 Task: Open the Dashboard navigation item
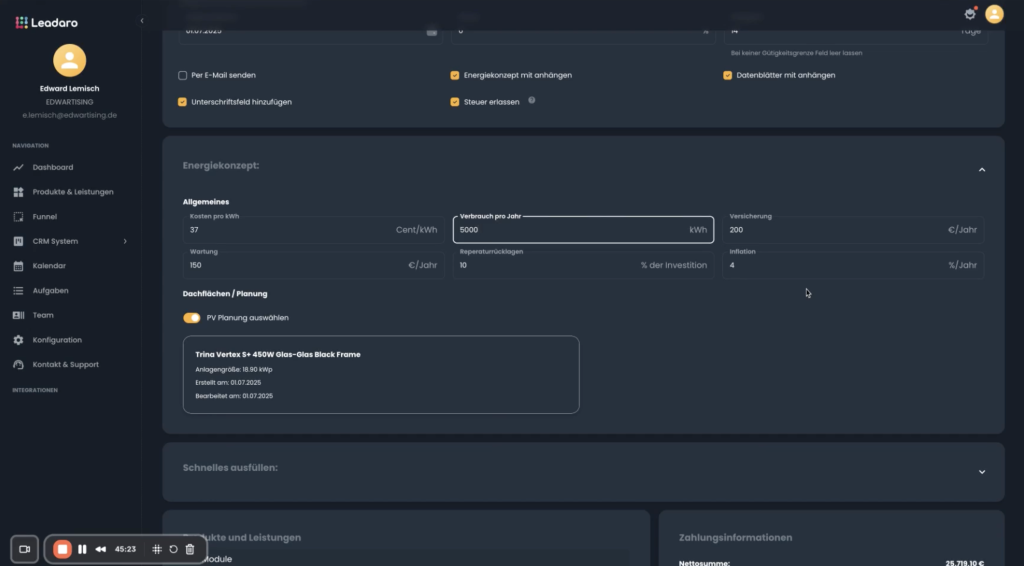coord(53,167)
